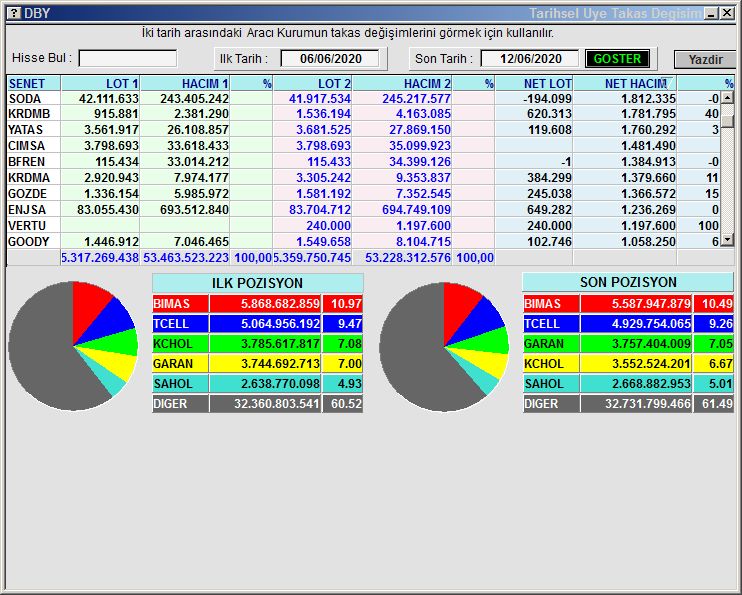Click the SON POZISYON pie chart
742x595 pixels.
click(444, 347)
